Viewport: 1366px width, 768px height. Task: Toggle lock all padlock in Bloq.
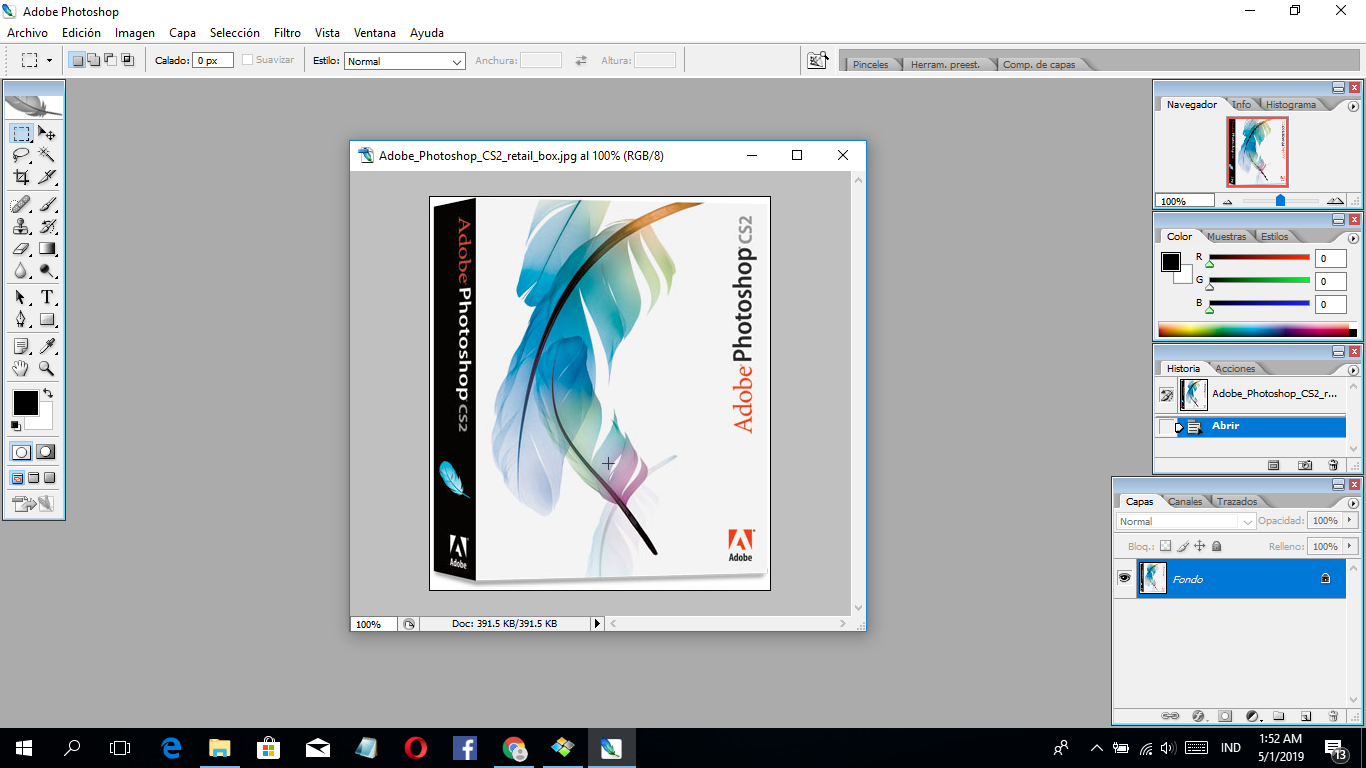[1216, 546]
